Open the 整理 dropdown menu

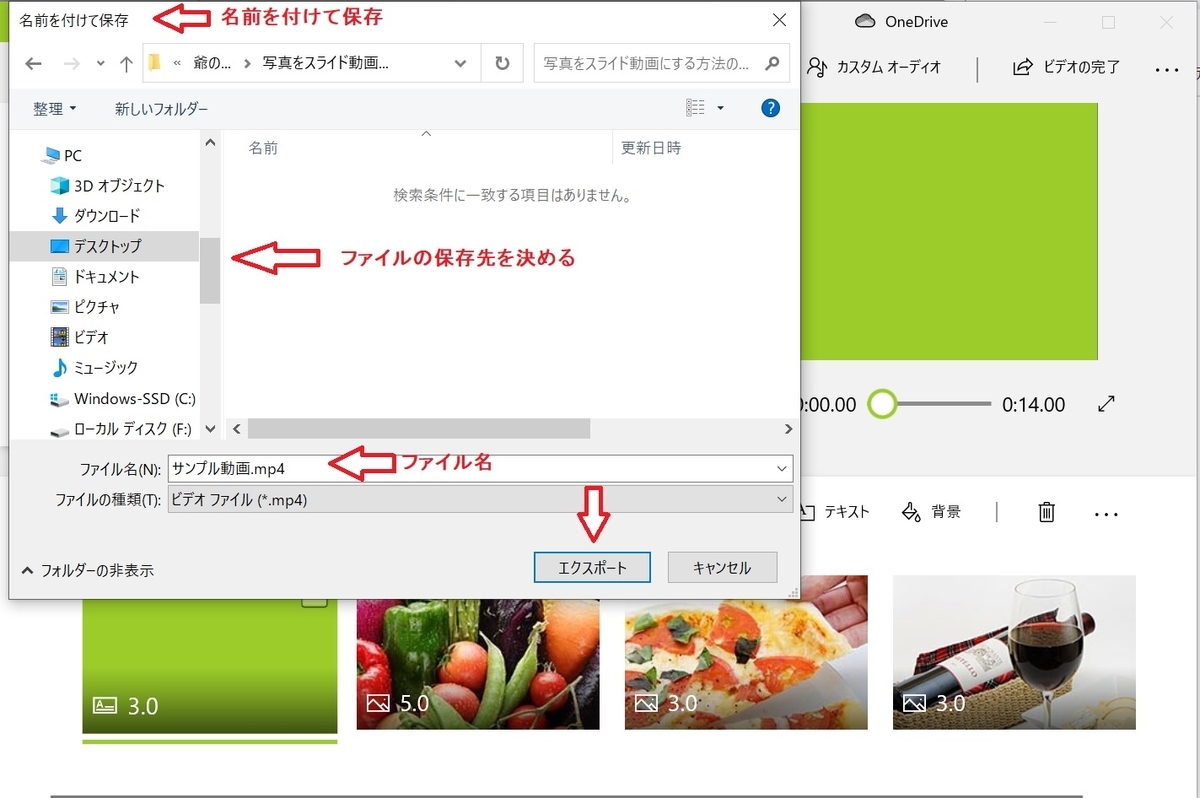52,107
